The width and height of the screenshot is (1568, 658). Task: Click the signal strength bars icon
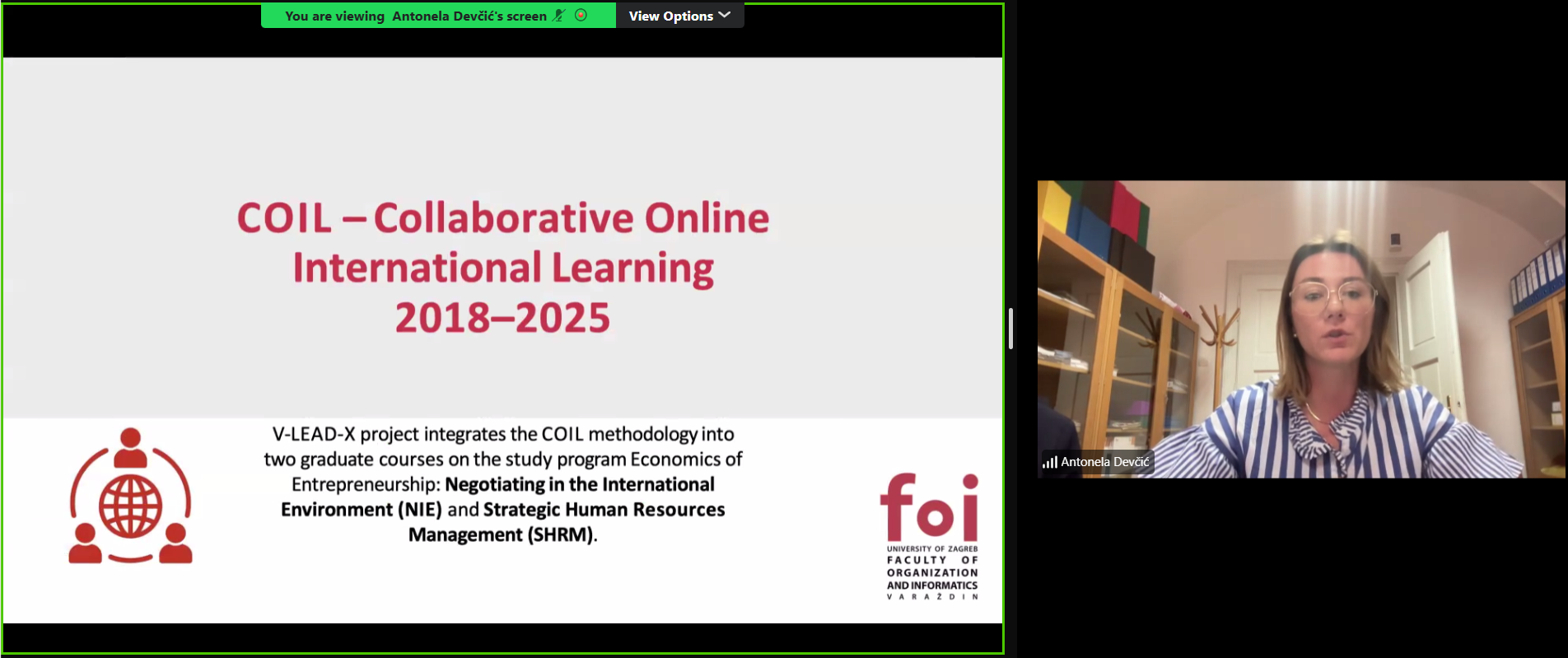click(1049, 462)
